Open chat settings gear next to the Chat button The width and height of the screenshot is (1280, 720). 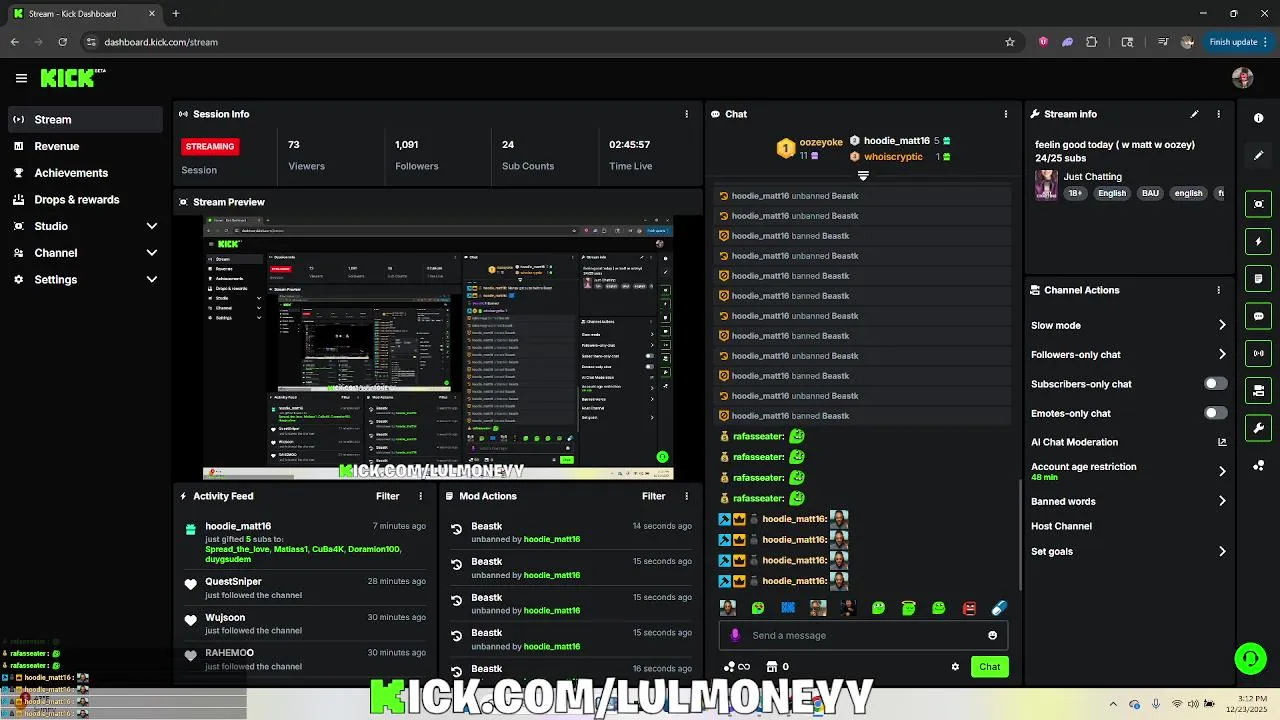pyautogui.click(x=955, y=667)
